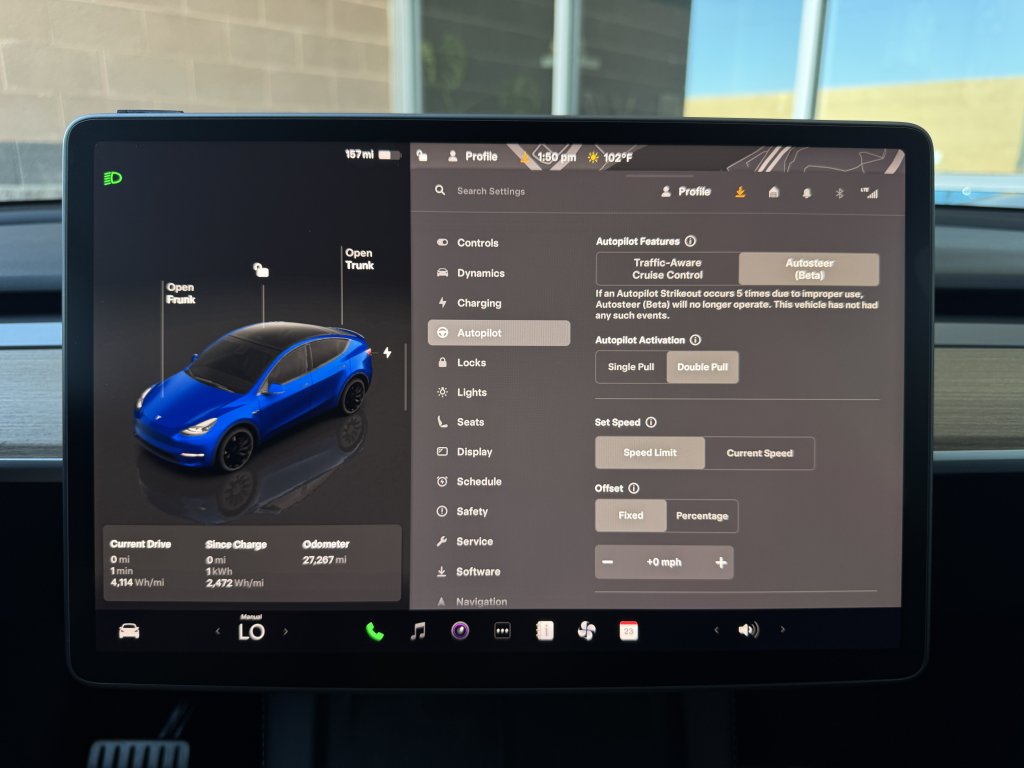Lower volume using left chevron by speaker

coord(715,630)
